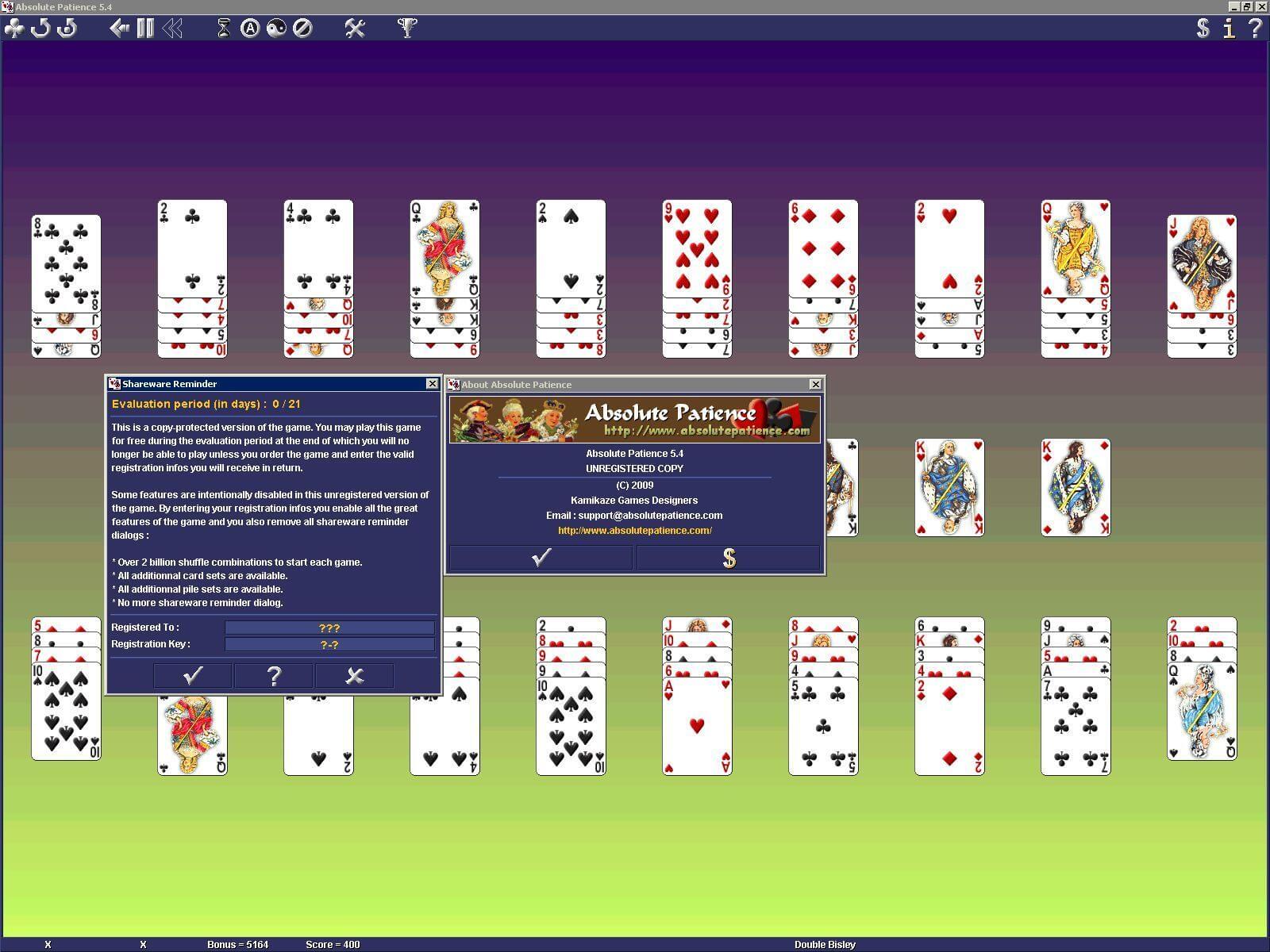The width and height of the screenshot is (1270, 952).
Task: Click the X cancel button in Shareware Reminder
Action: [x=355, y=675]
